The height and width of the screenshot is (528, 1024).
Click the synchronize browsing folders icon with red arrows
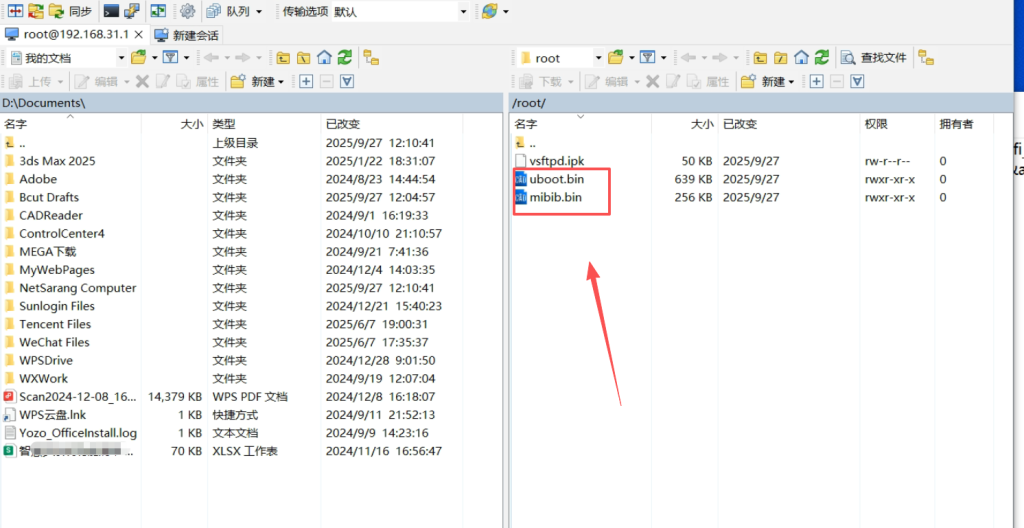(36, 11)
